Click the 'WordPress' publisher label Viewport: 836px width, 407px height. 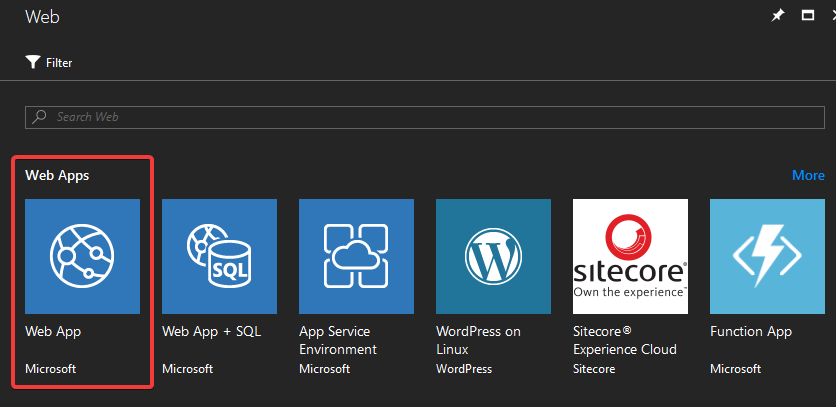coord(464,369)
